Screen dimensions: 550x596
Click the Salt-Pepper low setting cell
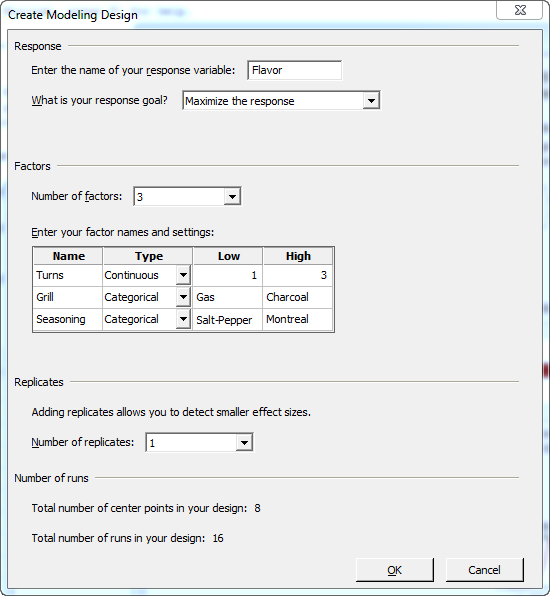click(228, 319)
